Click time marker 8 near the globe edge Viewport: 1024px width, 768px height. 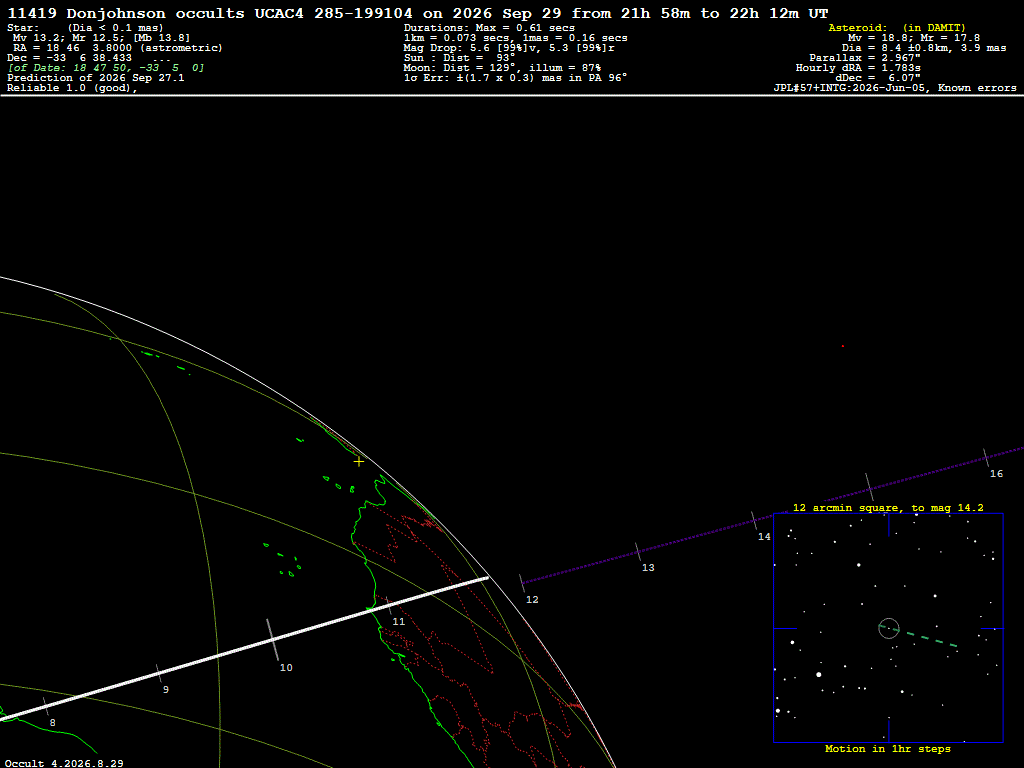[x=53, y=723]
